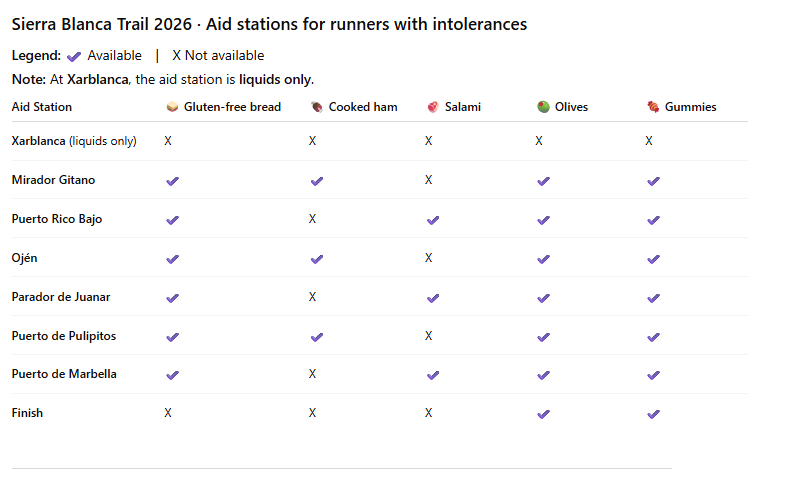Click Puerto Rico Bajo's salami checkmark

(433, 220)
